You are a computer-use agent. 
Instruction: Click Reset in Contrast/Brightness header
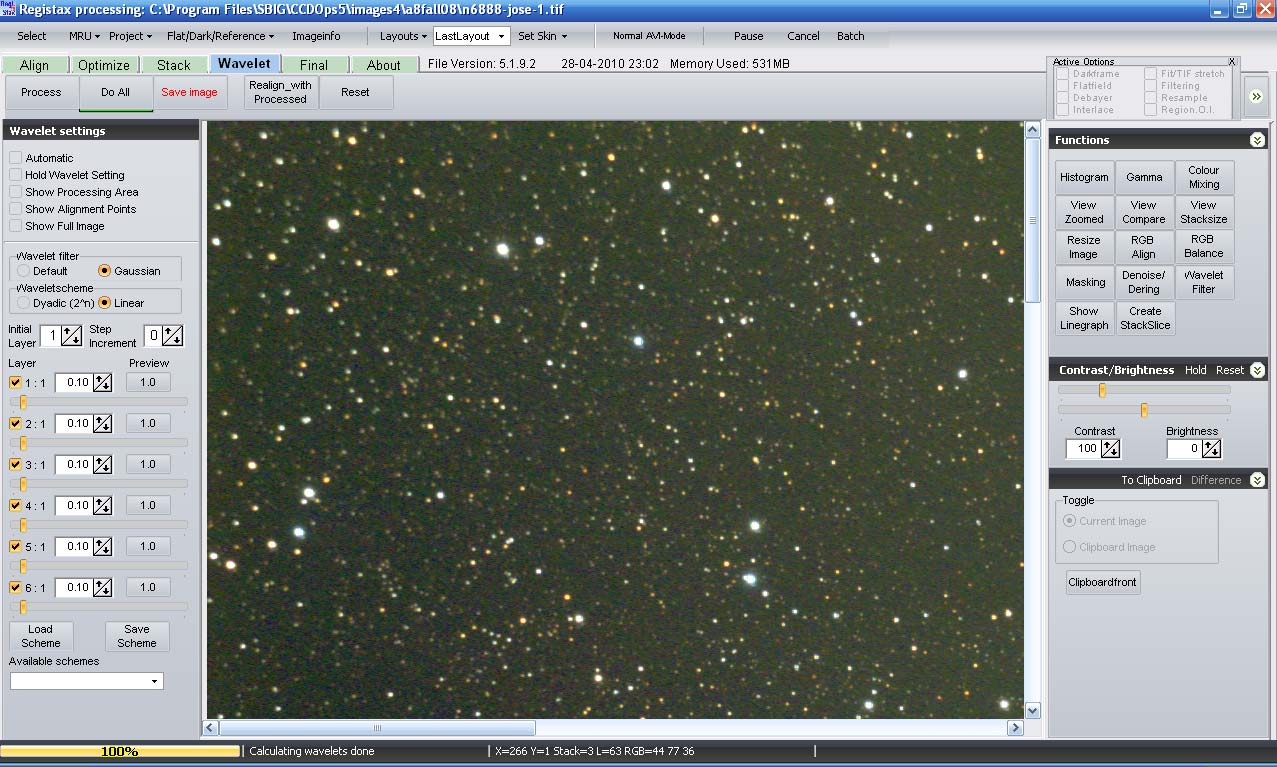click(1229, 370)
